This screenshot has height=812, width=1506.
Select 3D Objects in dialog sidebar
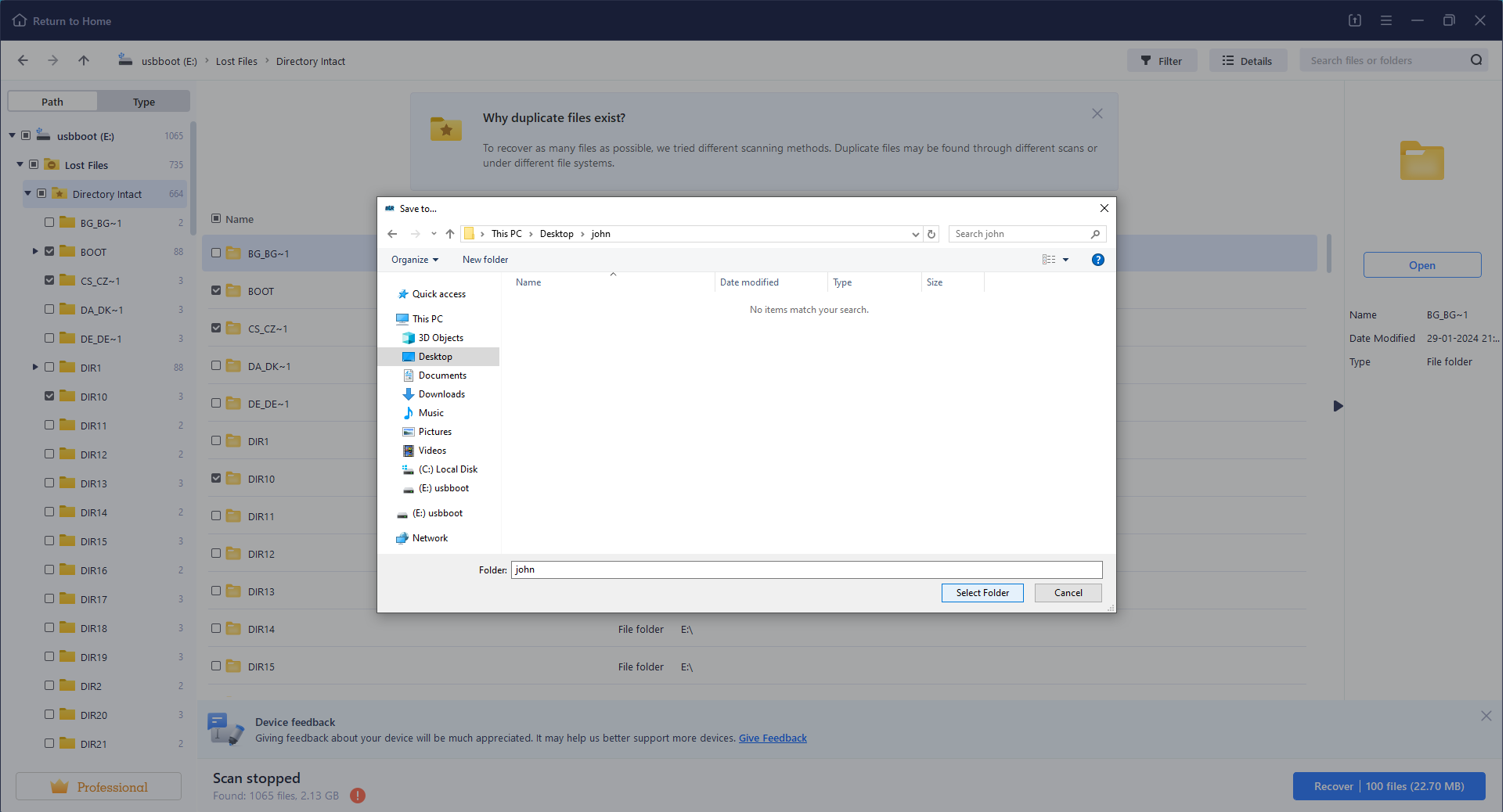pos(441,338)
